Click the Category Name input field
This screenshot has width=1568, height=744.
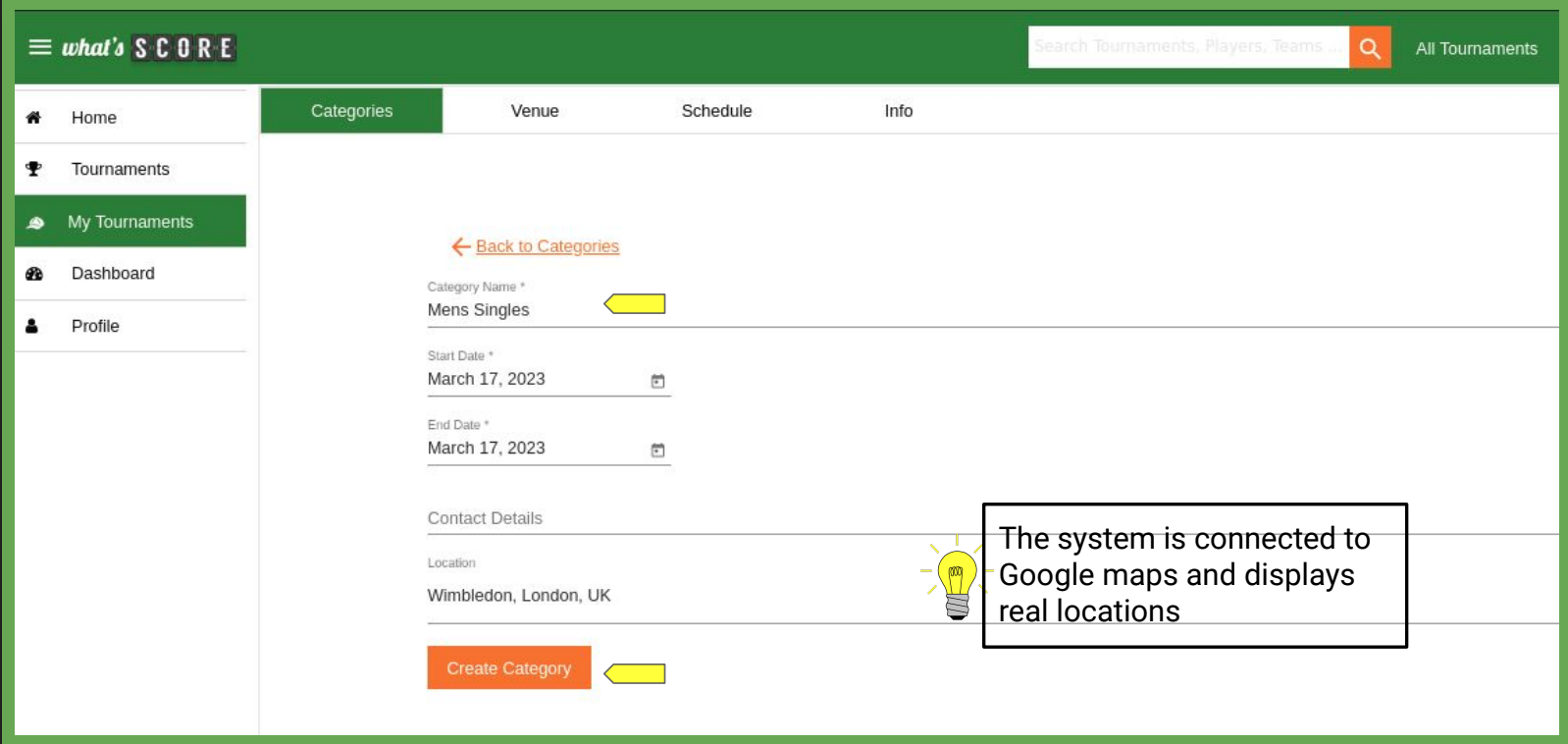[x=510, y=310]
